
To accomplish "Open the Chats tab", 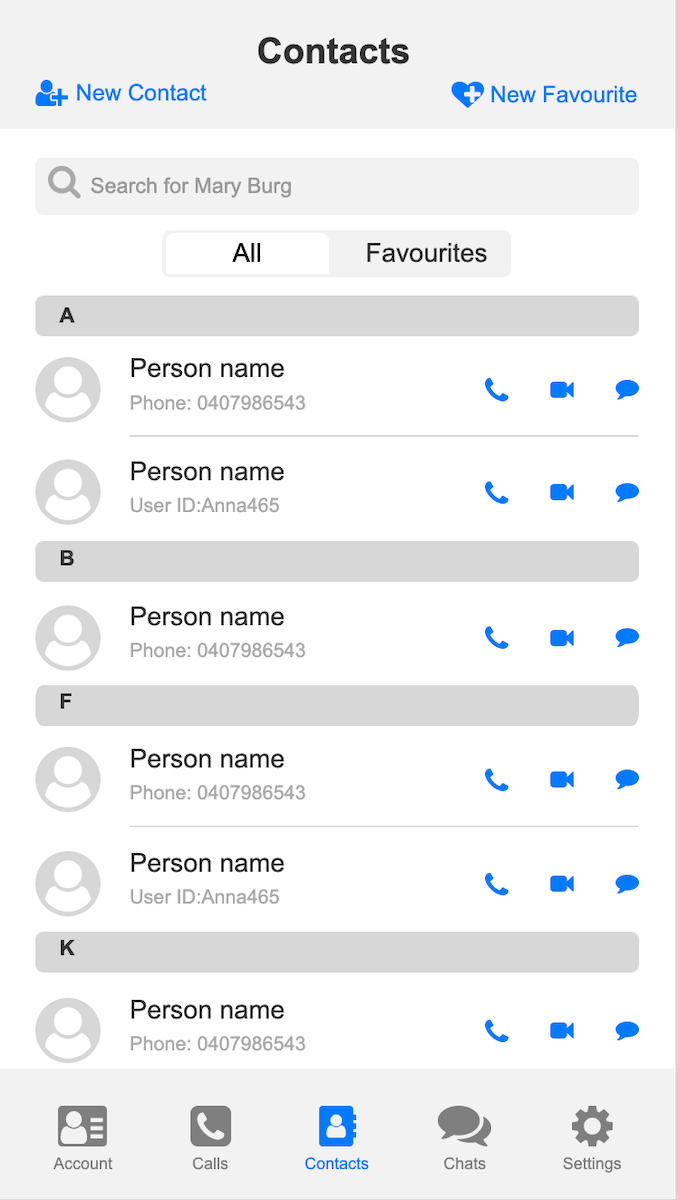I will [464, 1138].
